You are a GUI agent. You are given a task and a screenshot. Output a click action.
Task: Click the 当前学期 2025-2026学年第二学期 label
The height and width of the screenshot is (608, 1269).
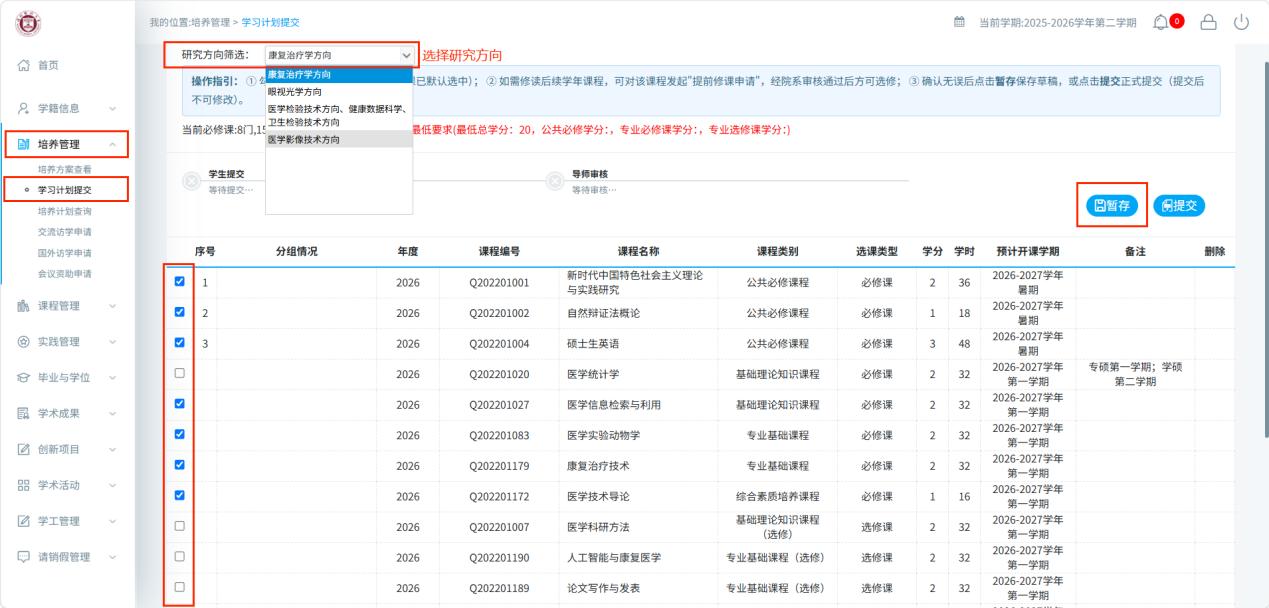(x=1057, y=22)
